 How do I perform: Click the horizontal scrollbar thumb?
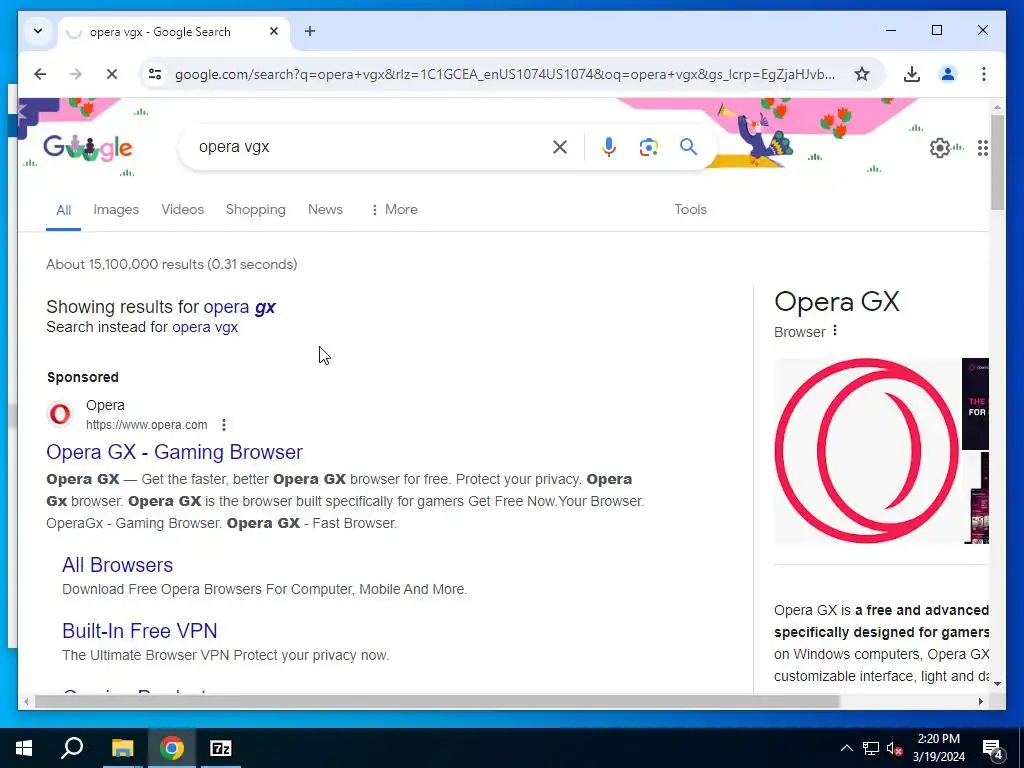click(437, 701)
